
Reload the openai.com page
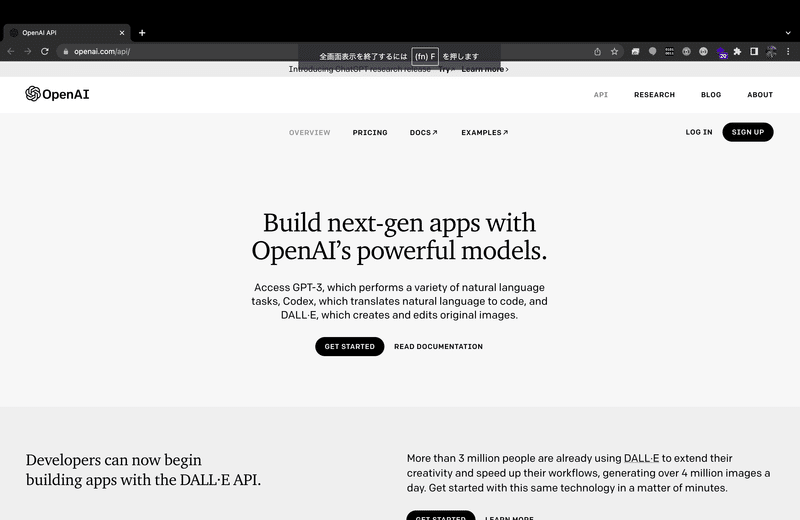[x=45, y=52]
